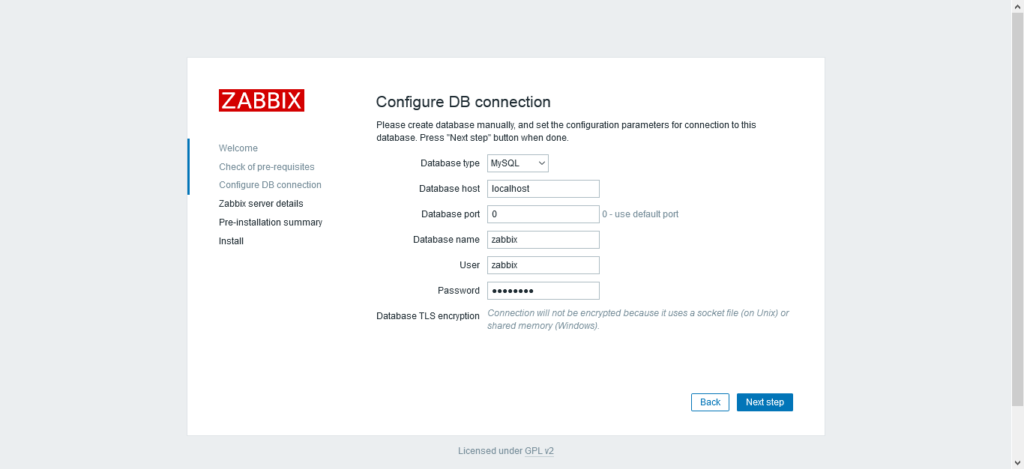The width and height of the screenshot is (1024, 469).
Task: Focus the Database host field containing localhost
Action: tap(543, 189)
